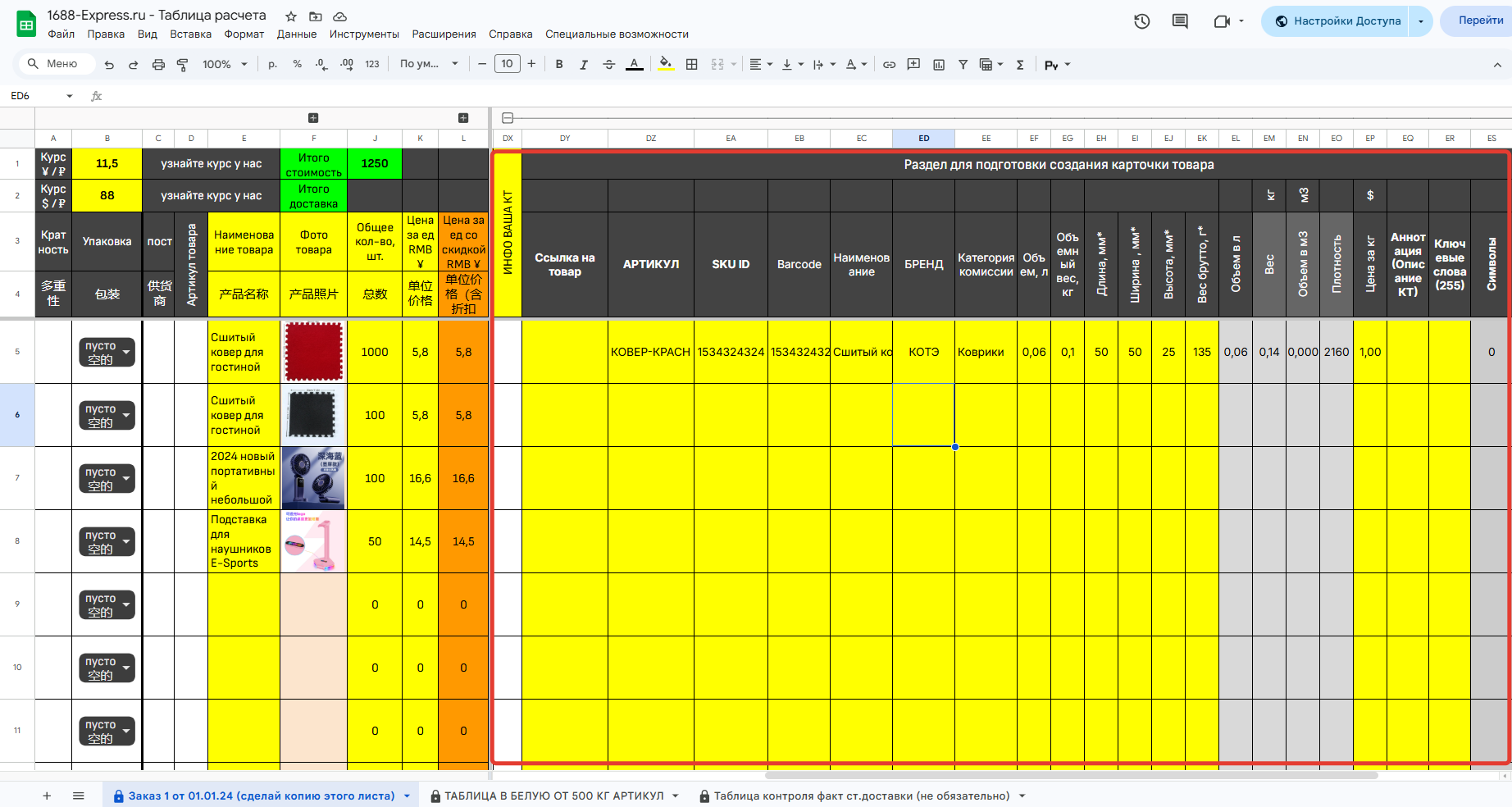
Task: Toggle bold formatting
Action: pyautogui.click(x=559, y=65)
